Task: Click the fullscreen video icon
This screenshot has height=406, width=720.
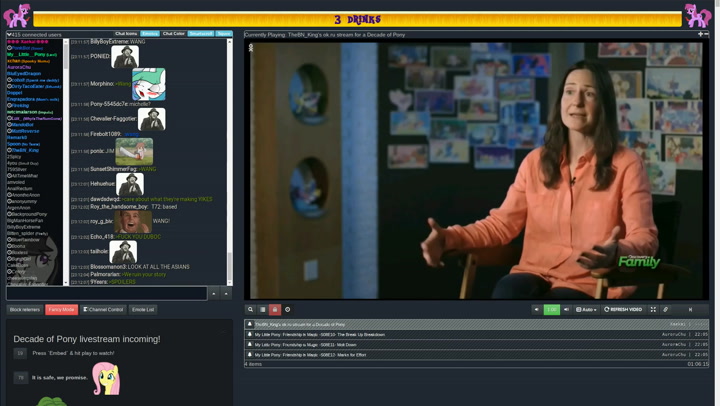Action: tap(653, 310)
